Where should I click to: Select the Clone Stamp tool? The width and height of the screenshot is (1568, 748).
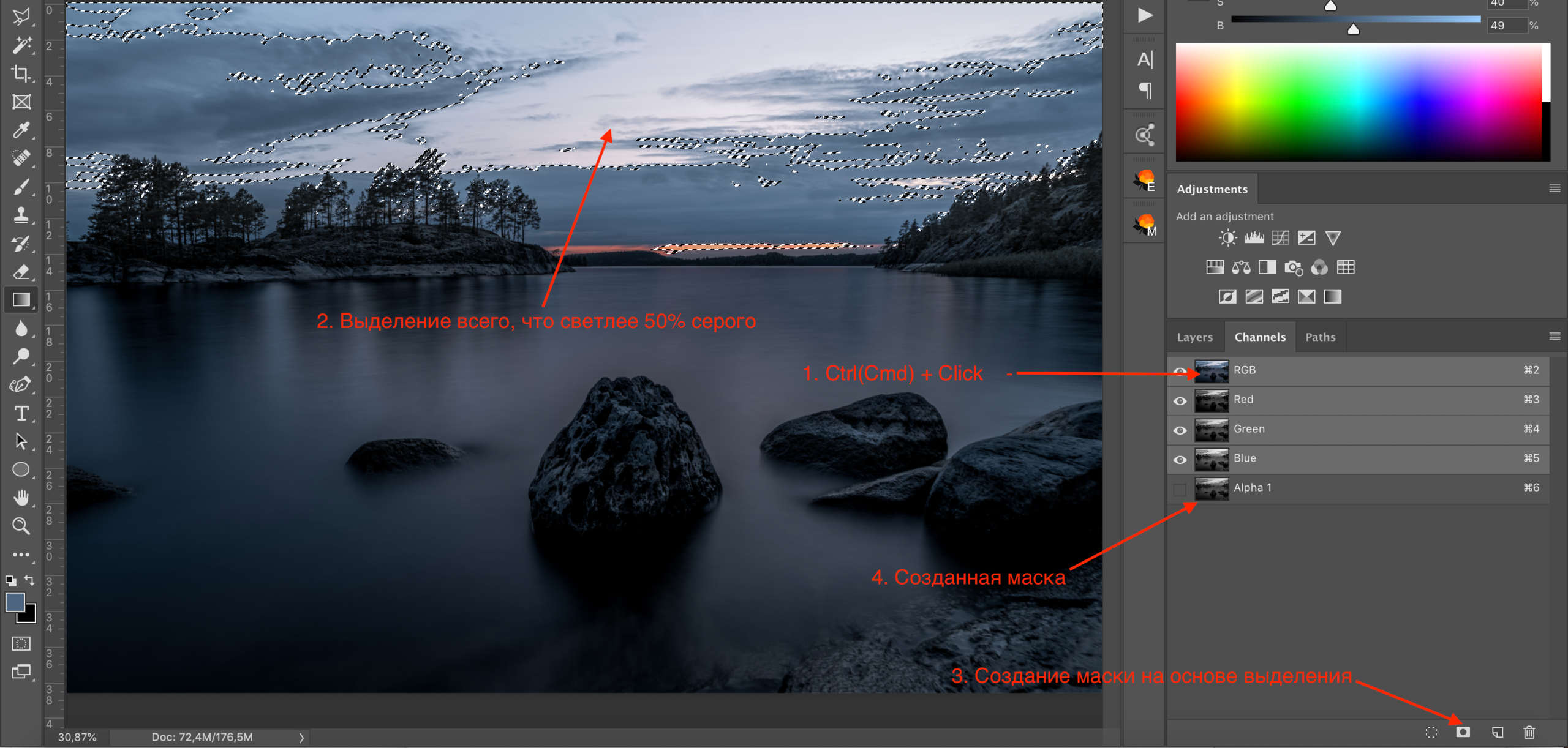coord(21,215)
